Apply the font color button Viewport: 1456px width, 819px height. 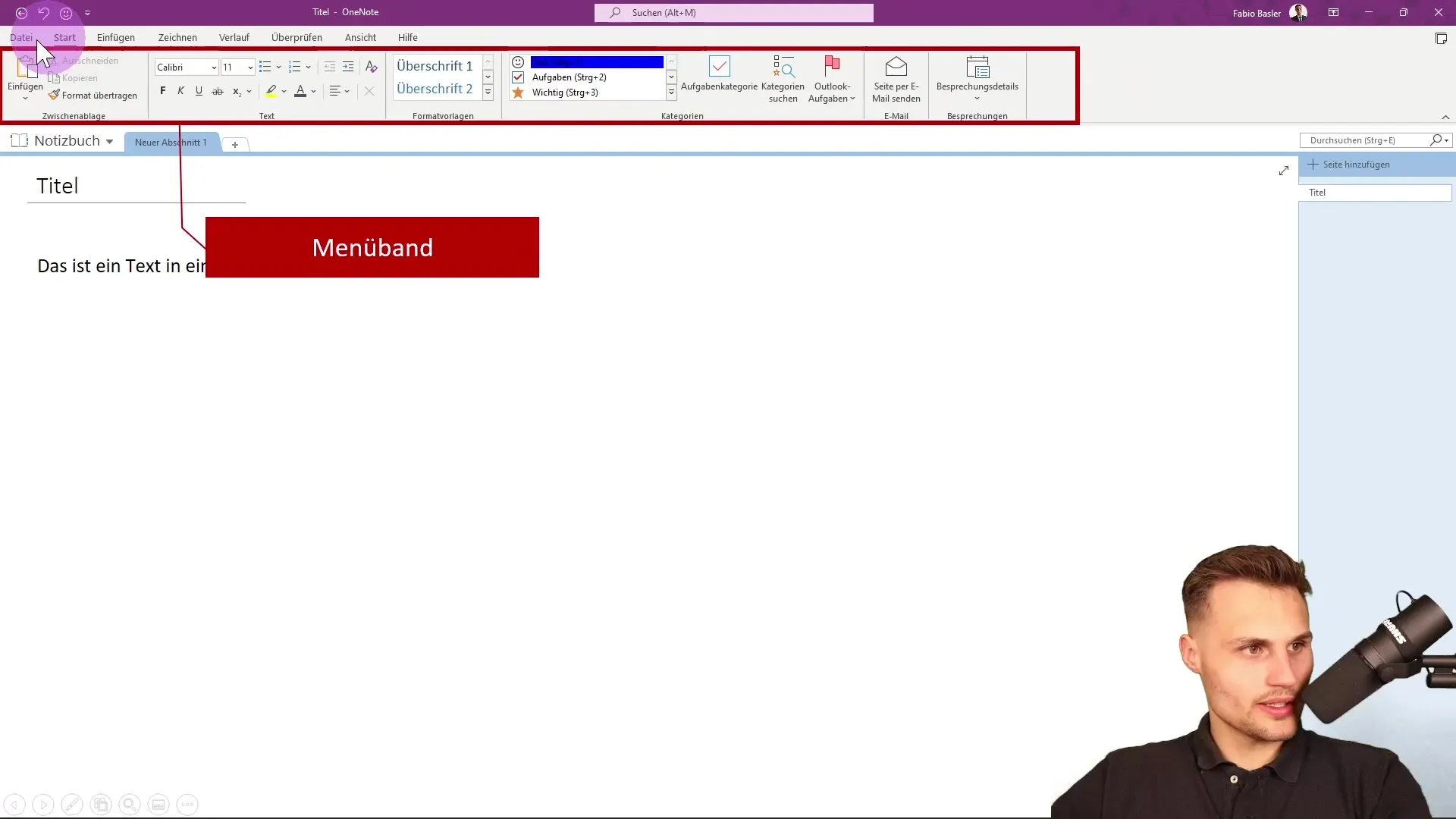[x=300, y=91]
